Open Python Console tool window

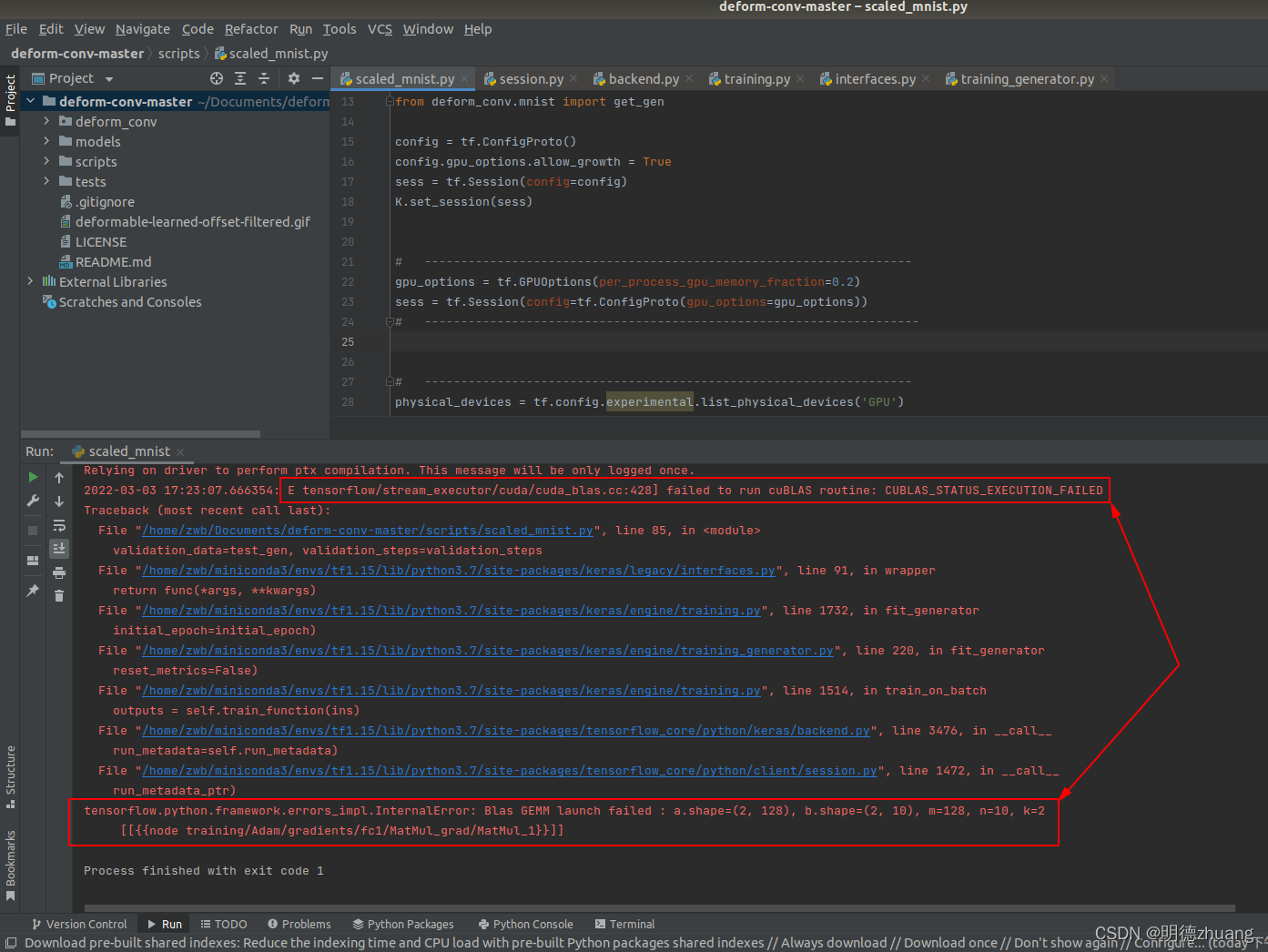(526, 924)
